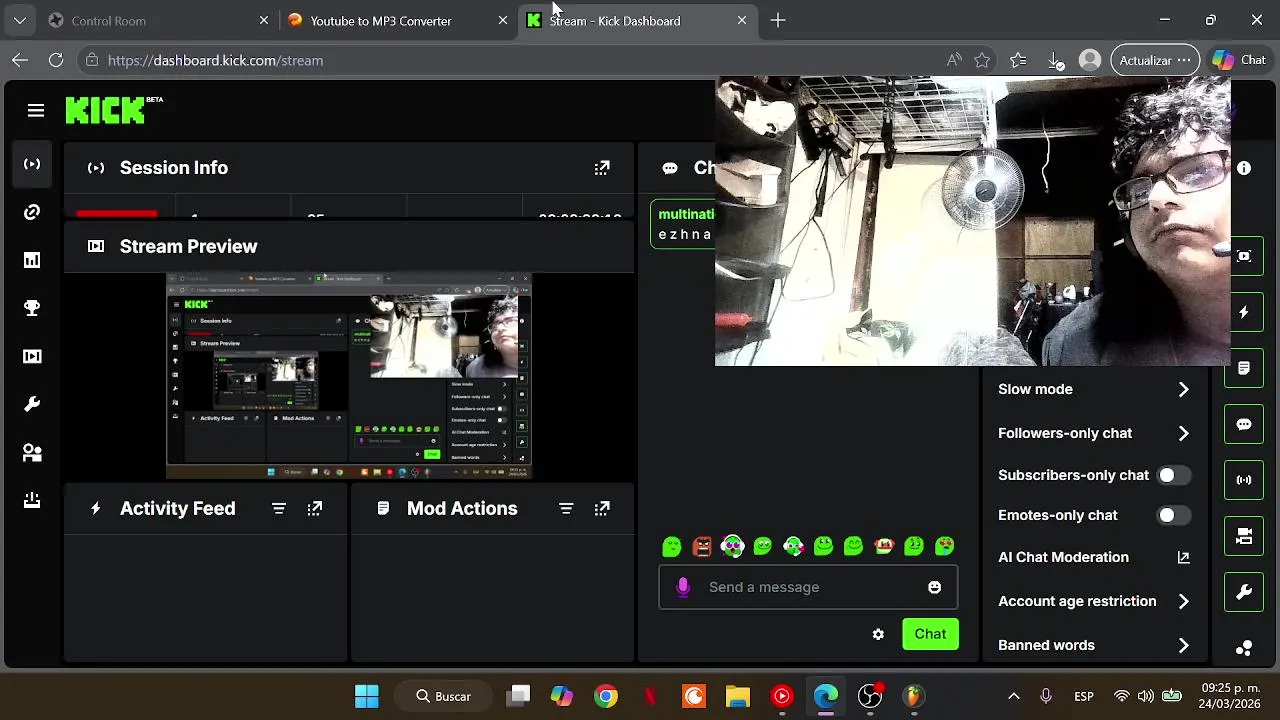This screenshot has height=720, width=1280.
Task: Toggle the green-outlined wrench panel button
Action: coord(1244,592)
